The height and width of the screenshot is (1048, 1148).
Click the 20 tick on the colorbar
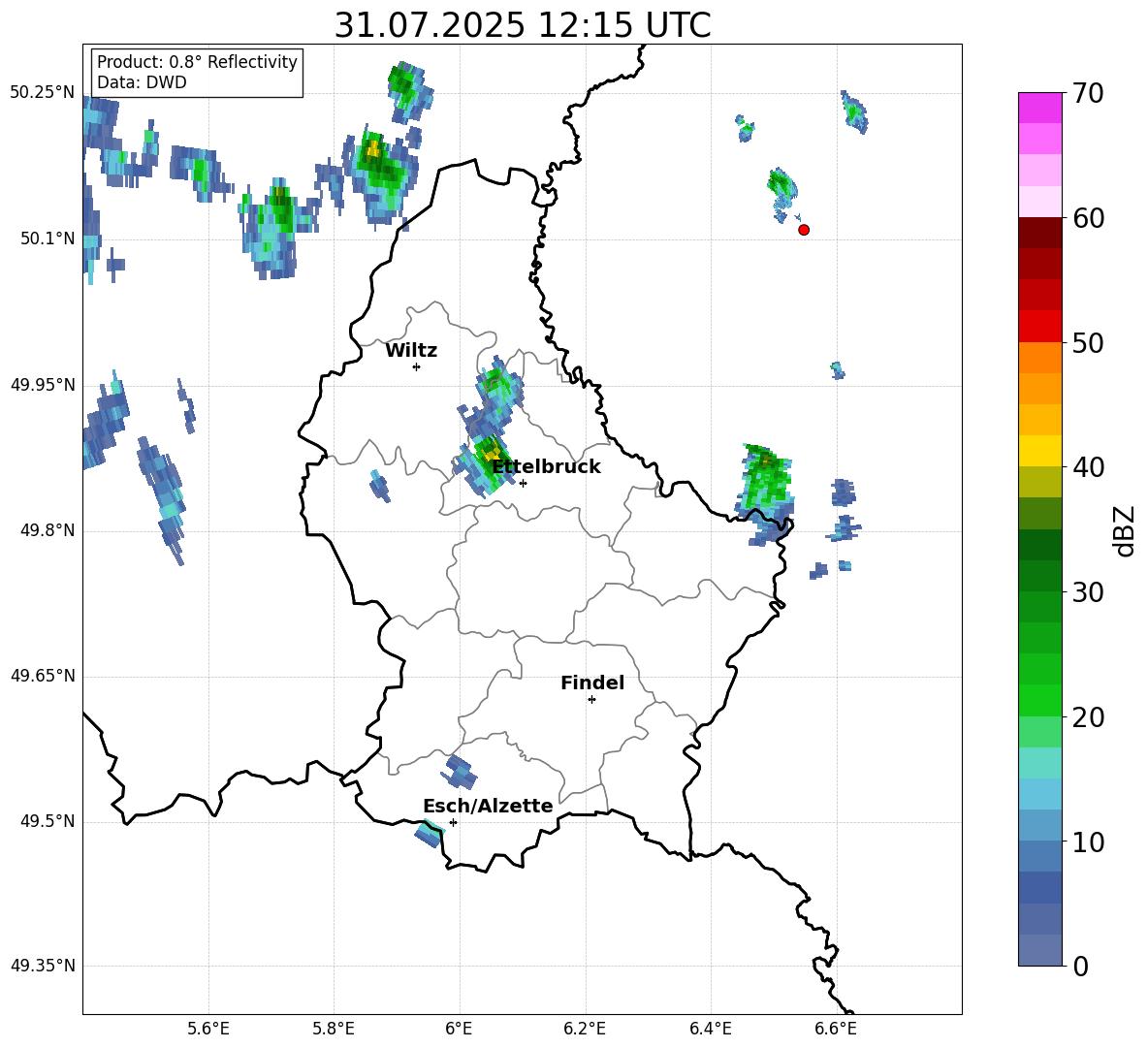[x=1087, y=717]
